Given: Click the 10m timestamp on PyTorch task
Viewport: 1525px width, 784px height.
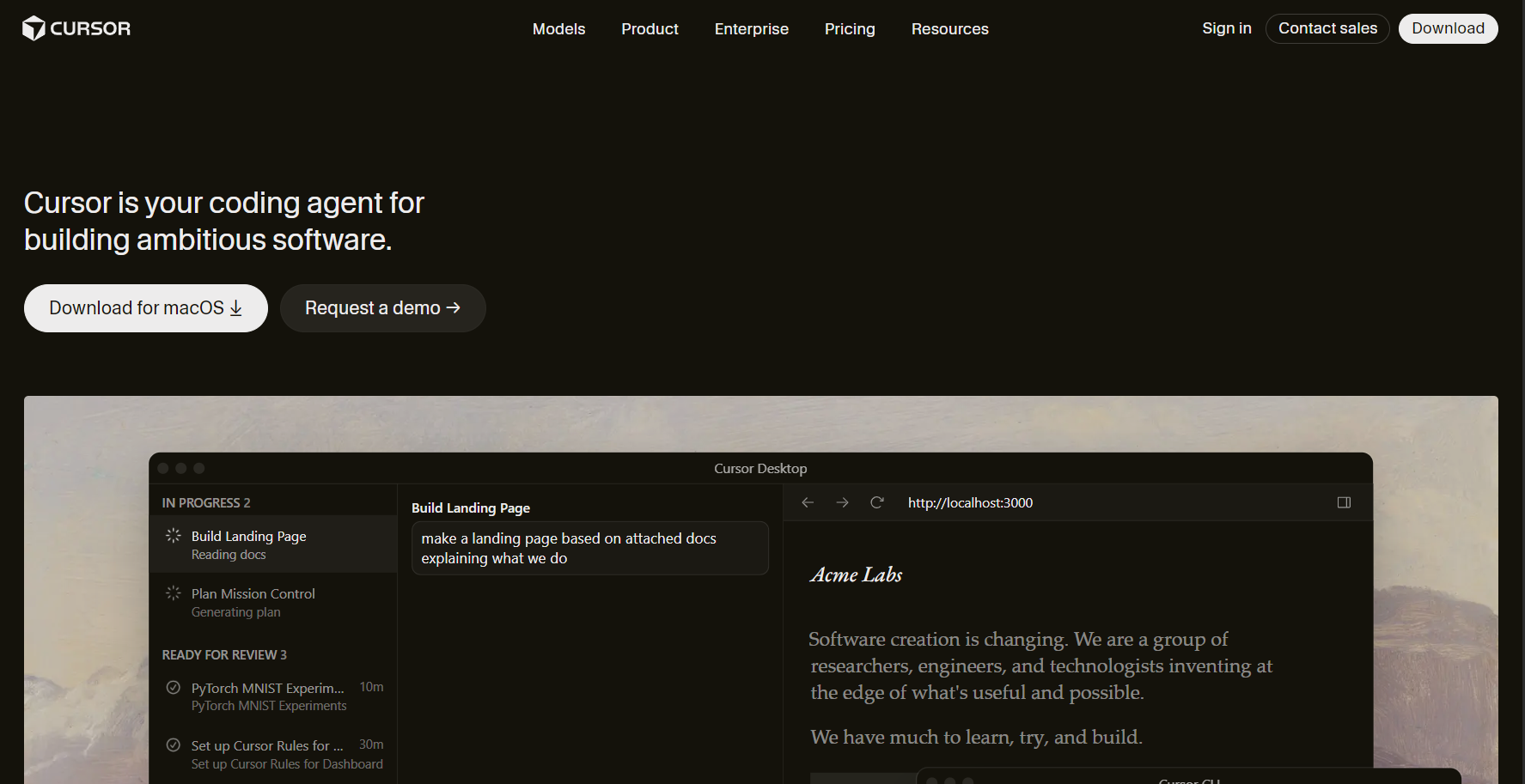Looking at the screenshot, I should (x=371, y=687).
